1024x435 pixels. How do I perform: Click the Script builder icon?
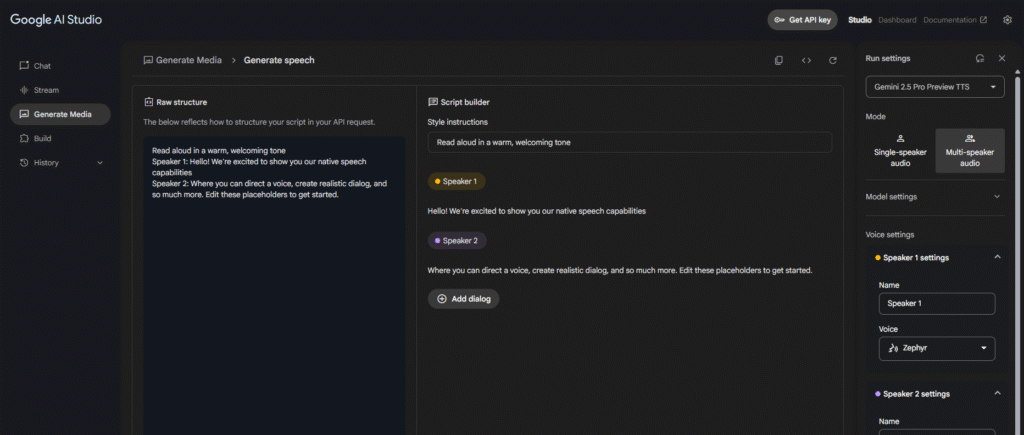coord(432,102)
